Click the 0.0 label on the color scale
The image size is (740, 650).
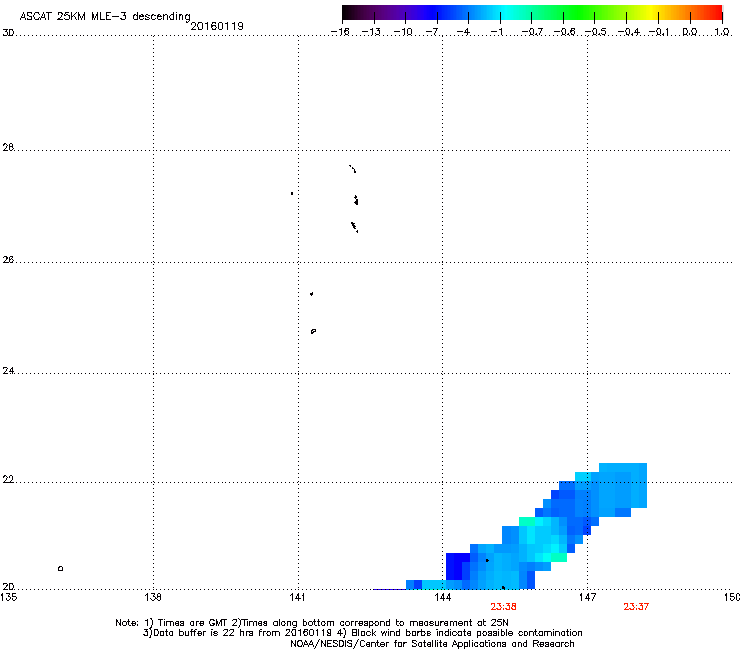click(690, 32)
